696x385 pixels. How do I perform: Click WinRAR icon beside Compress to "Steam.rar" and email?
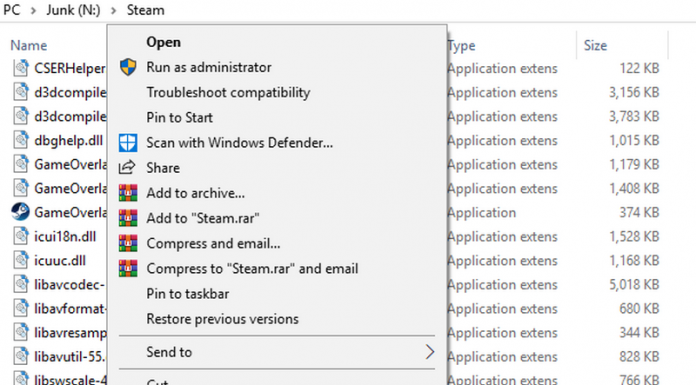128,268
